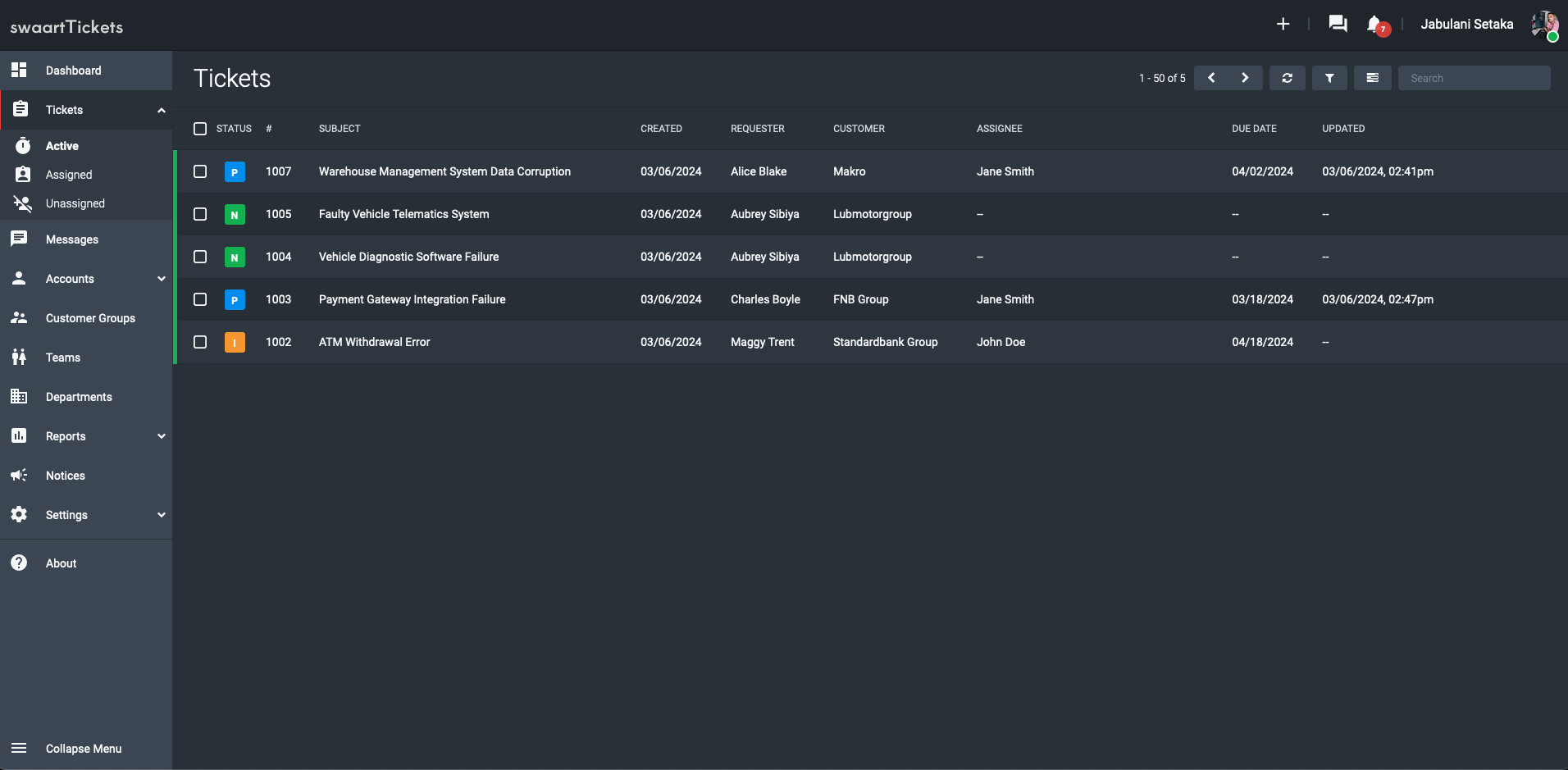Open the Payment Gateway Integration Failure ticket
Image resolution: width=1568 pixels, height=770 pixels.
pyautogui.click(x=412, y=299)
